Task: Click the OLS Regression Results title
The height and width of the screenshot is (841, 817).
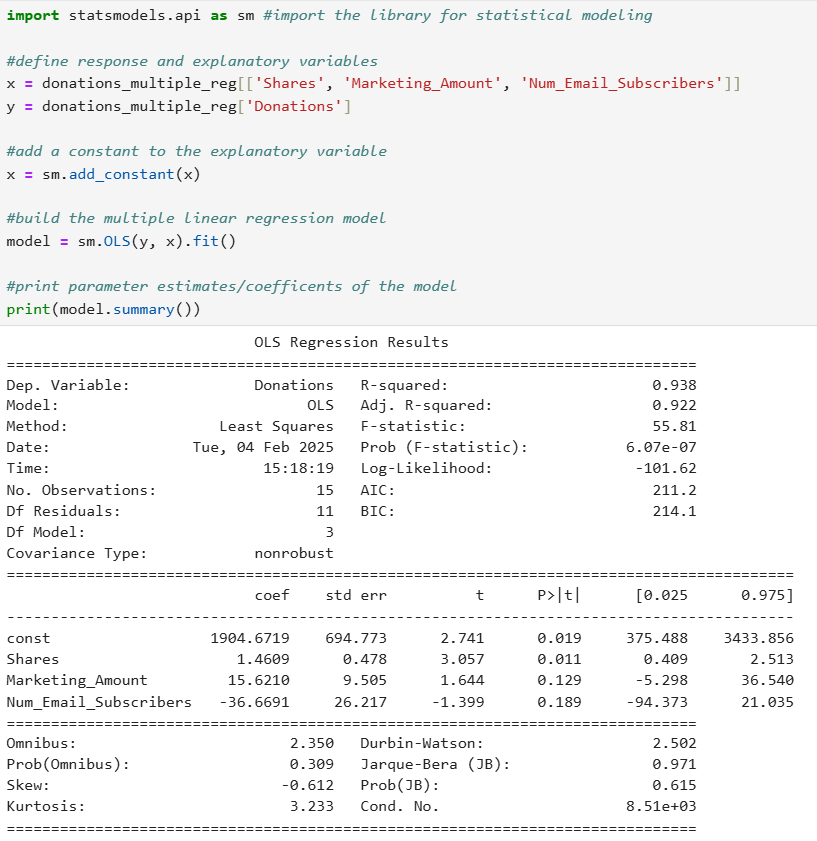Action: (x=351, y=342)
